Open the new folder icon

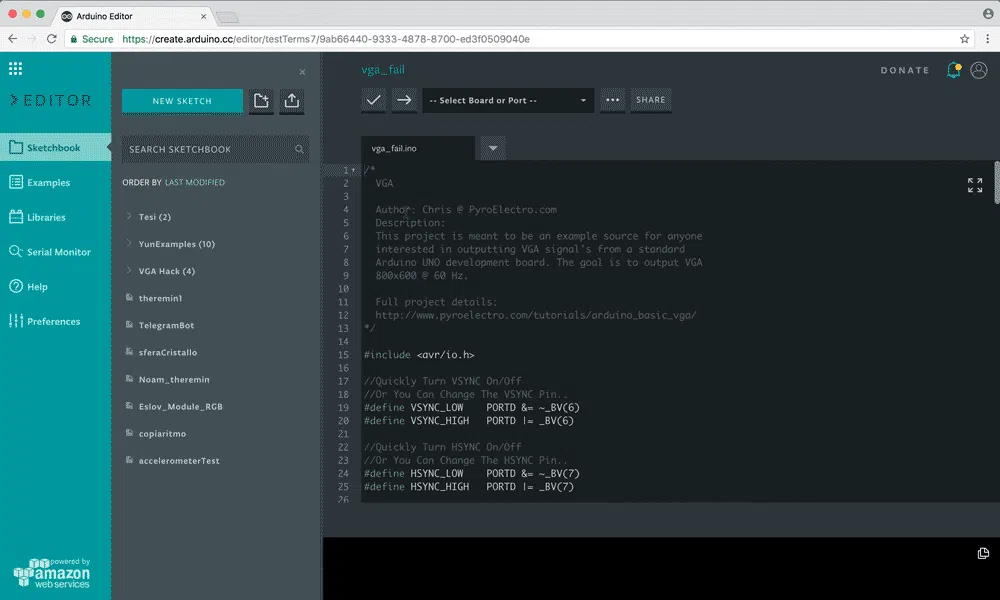261,101
